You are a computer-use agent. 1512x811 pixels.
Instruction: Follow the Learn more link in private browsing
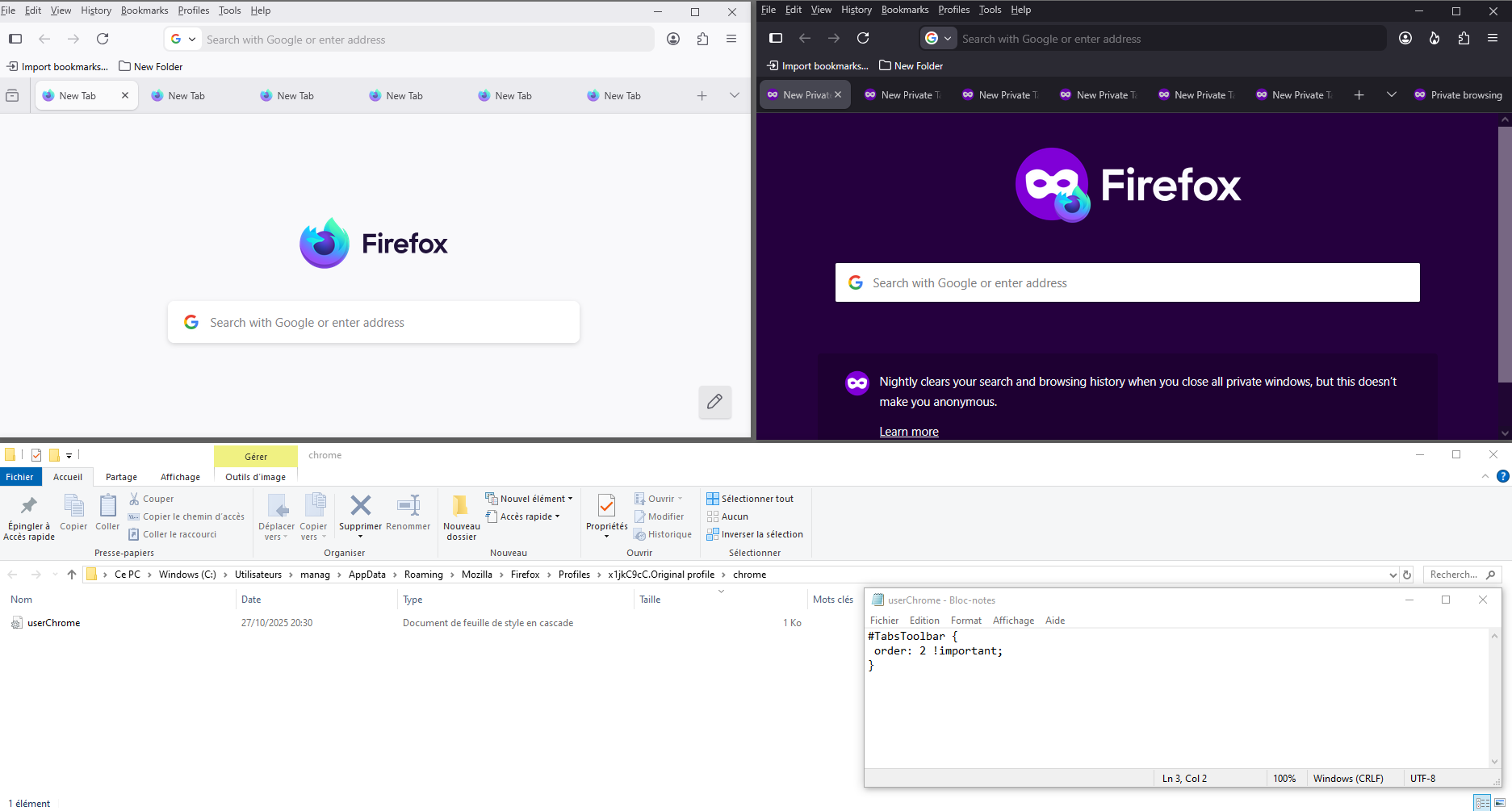(909, 432)
